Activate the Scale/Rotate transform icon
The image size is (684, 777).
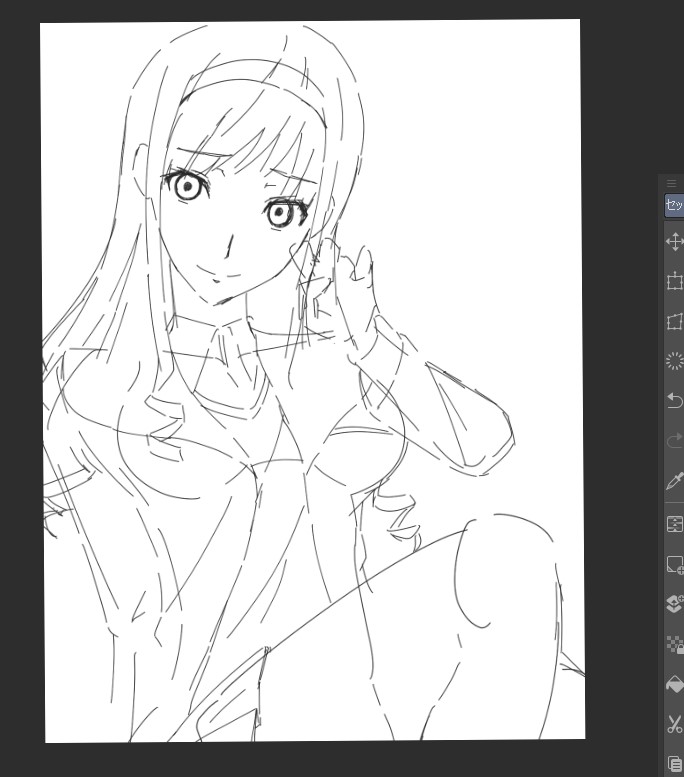(x=675, y=281)
